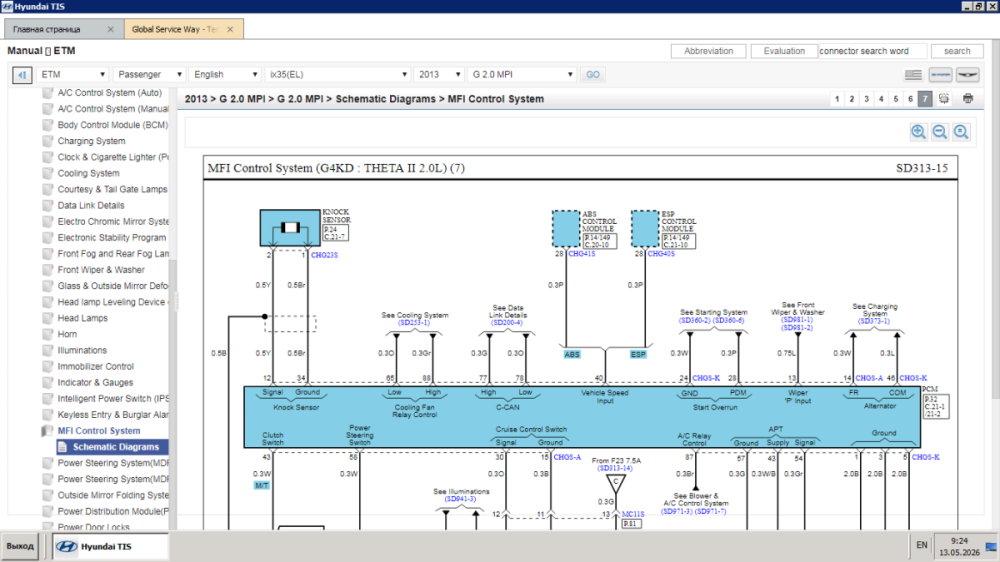Open document icon next to Schematic Diagrams
Image resolution: width=1000 pixels, height=562 pixels.
pos(62,447)
